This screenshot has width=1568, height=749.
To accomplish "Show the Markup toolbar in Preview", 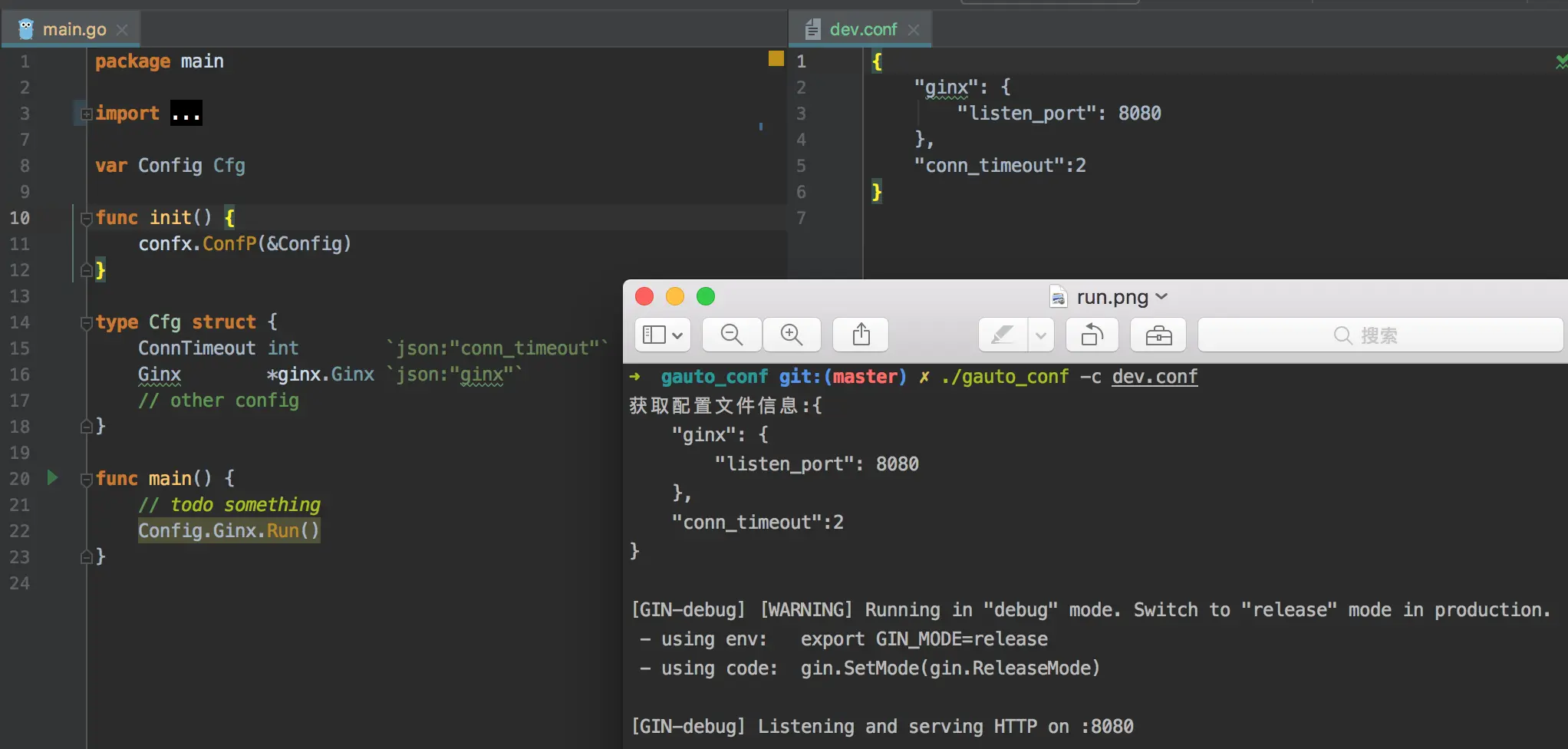I will pyautogui.click(x=1158, y=335).
